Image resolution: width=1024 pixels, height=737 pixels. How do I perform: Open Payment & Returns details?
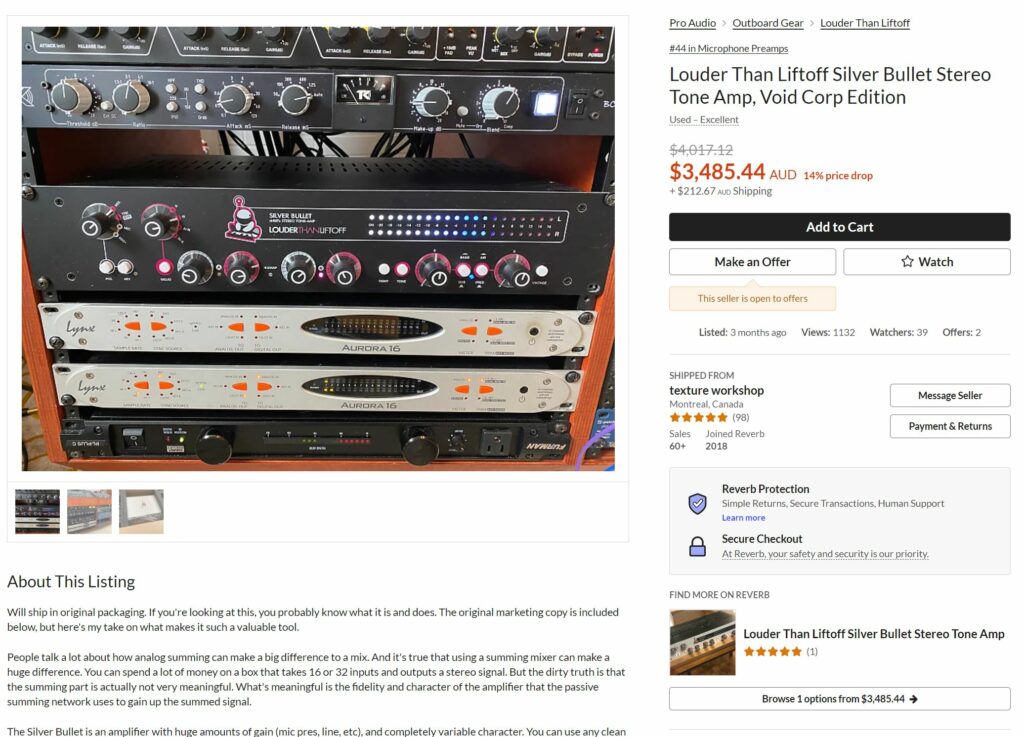point(950,426)
